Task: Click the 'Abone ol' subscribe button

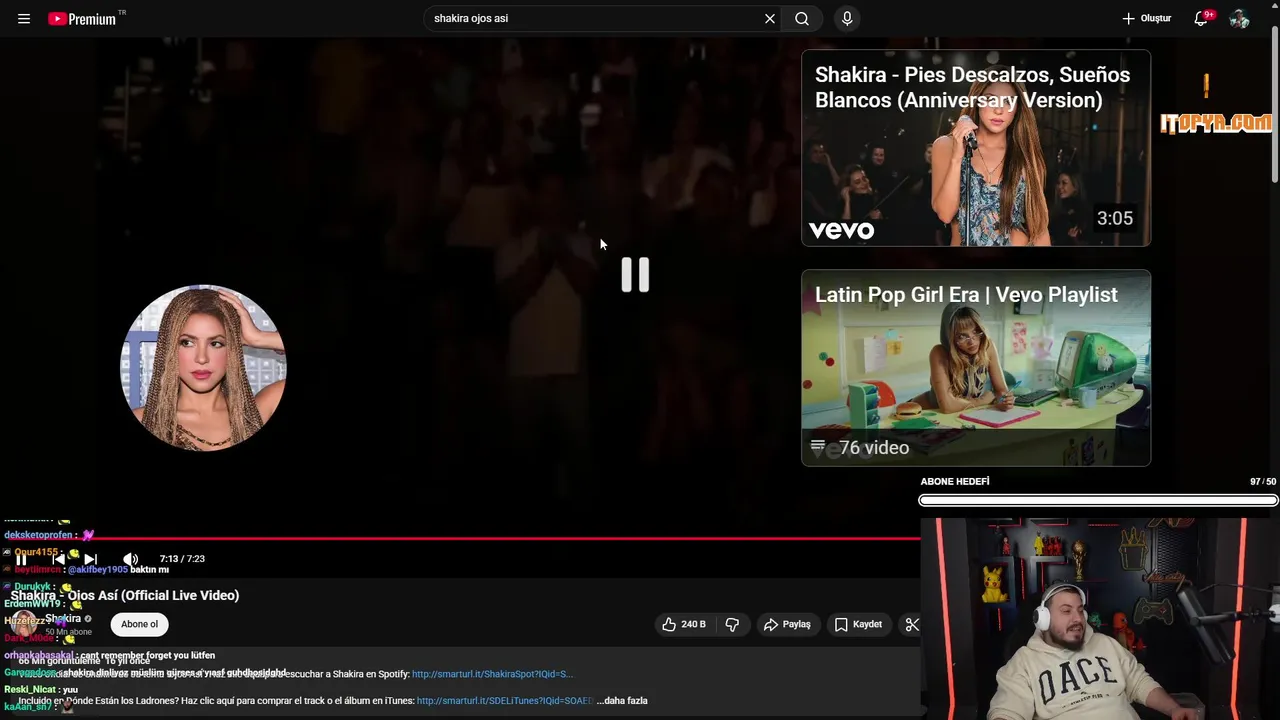Action: pos(139,624)
